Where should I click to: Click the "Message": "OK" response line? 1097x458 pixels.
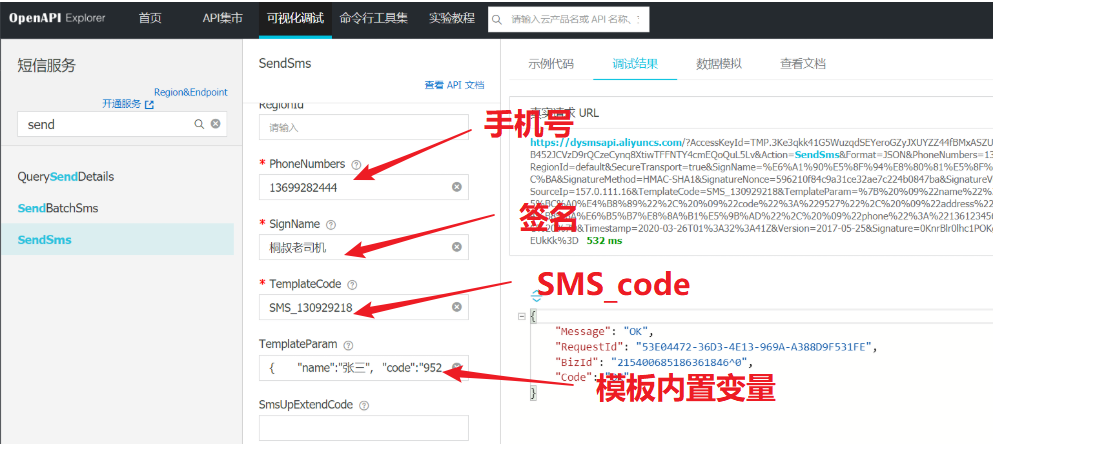pos(604,331)
